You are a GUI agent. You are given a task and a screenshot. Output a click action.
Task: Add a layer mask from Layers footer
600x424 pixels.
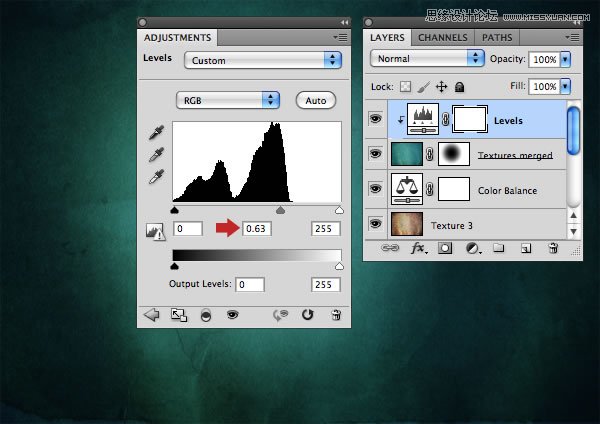tap(445, 248)
